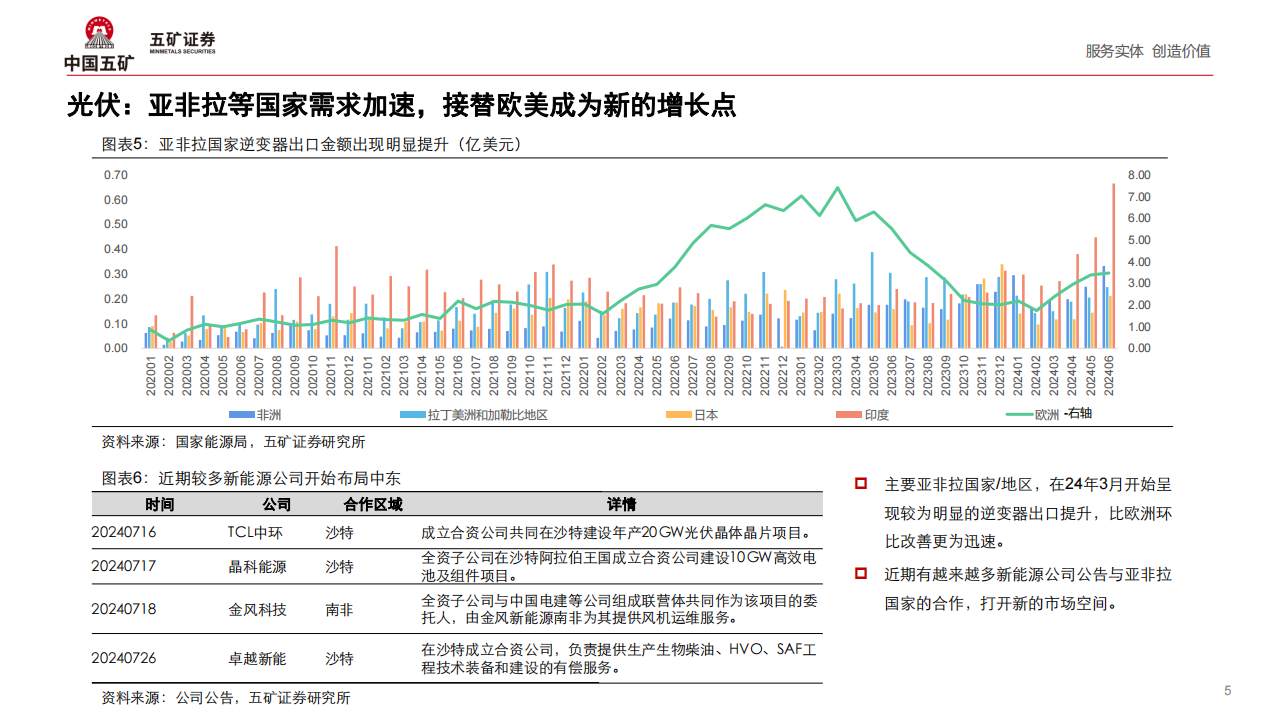Click the slide title 光伏：亚非拉等国家需求加速
Screen dimensions: 1280x720
(403, 104)
